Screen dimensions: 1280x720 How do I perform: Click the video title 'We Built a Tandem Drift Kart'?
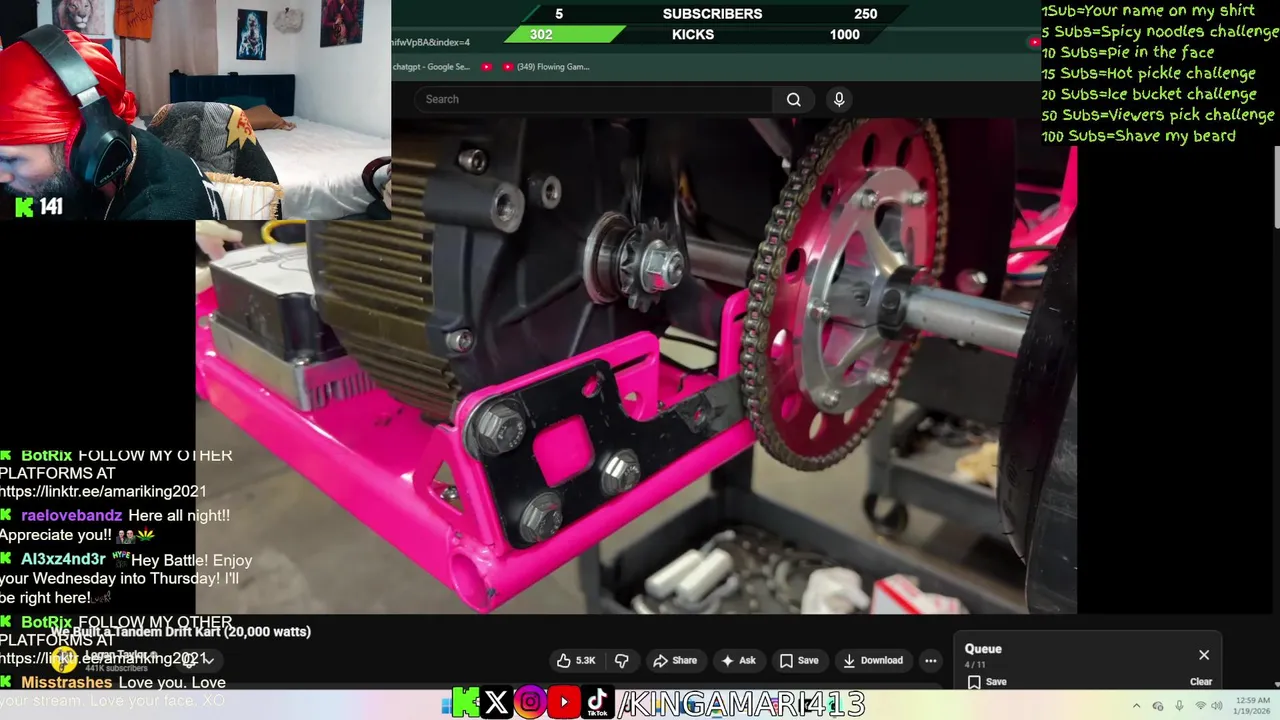coord(181,632)
